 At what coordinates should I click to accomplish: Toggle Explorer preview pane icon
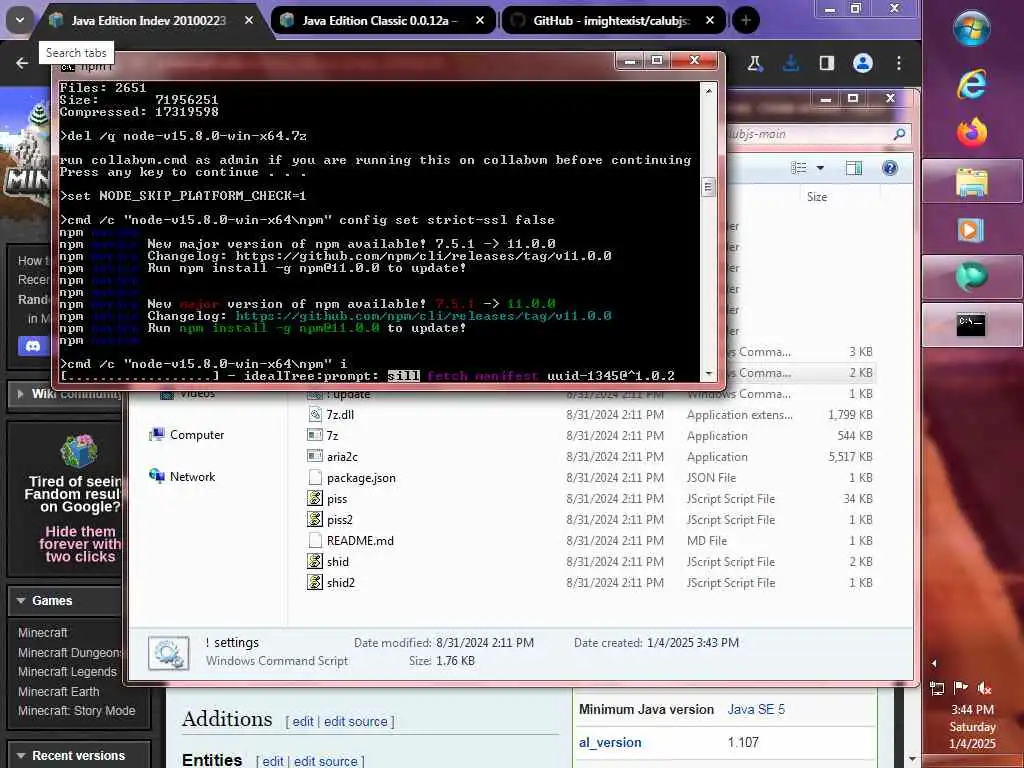(854, 168)
